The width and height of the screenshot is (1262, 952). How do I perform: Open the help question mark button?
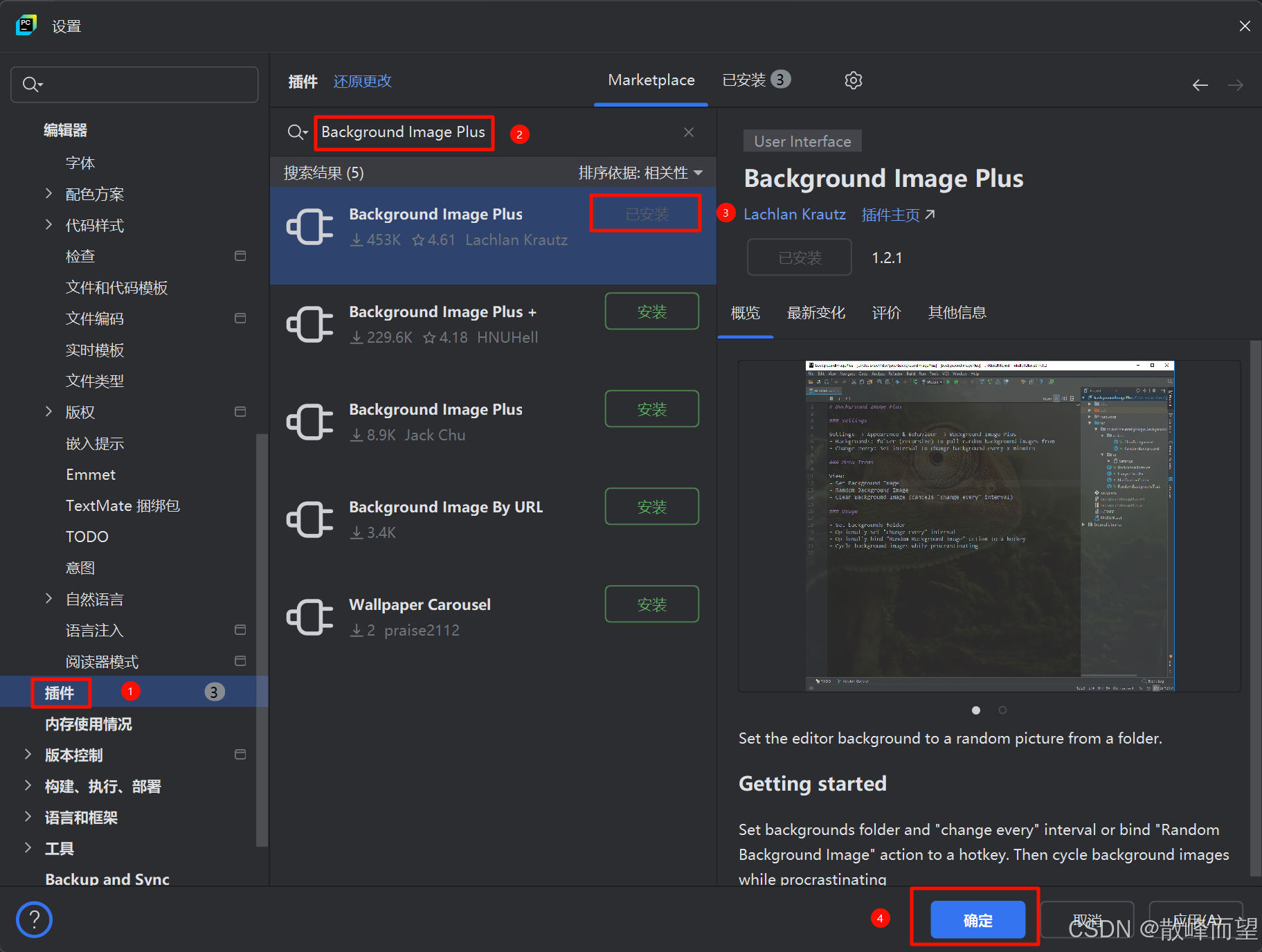click(x=34, y=919)
